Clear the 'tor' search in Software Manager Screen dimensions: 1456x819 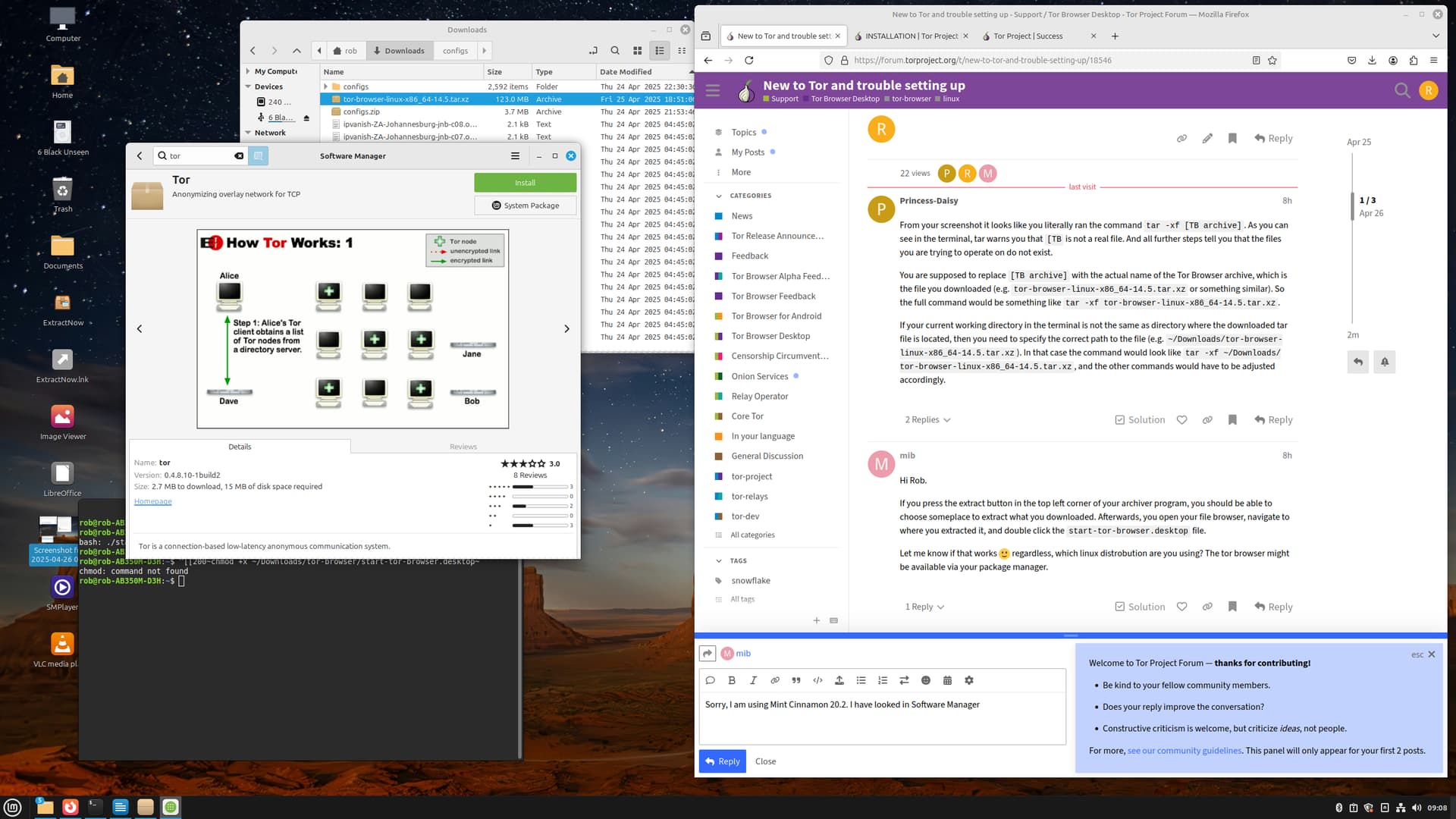click(239, 155)
